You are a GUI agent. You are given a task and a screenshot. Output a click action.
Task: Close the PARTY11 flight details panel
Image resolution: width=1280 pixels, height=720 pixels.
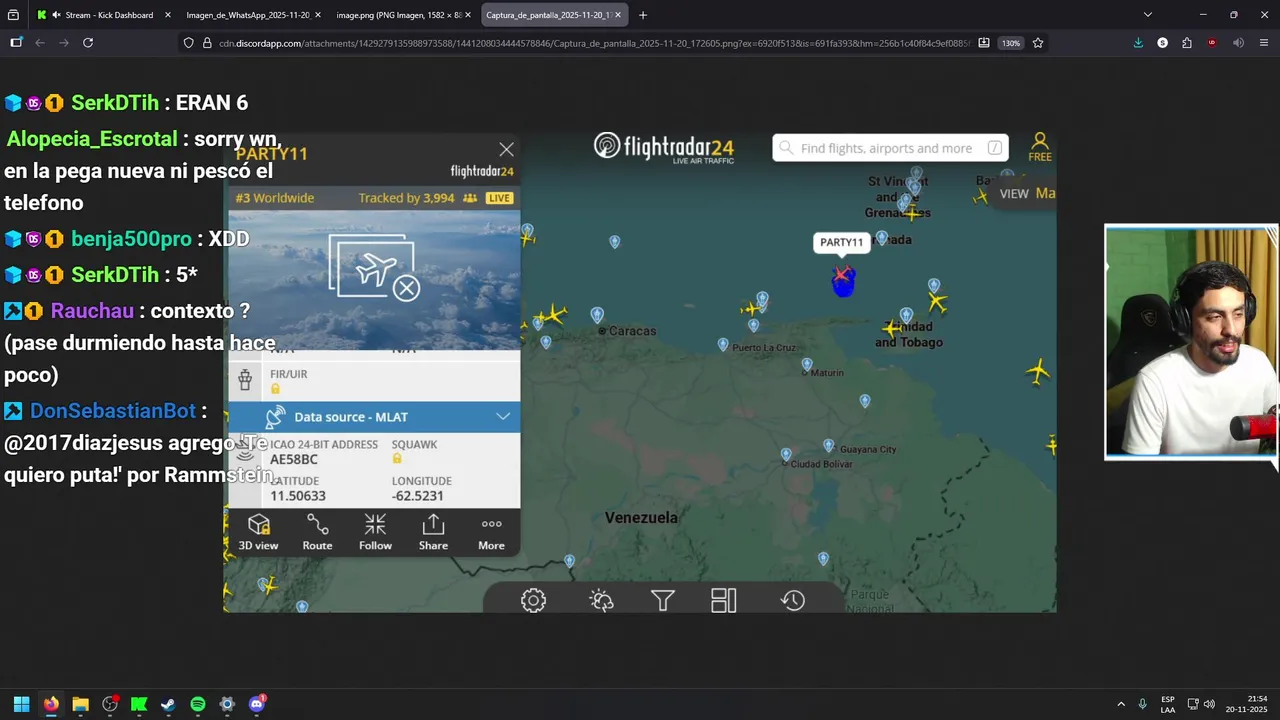[506, 150]
